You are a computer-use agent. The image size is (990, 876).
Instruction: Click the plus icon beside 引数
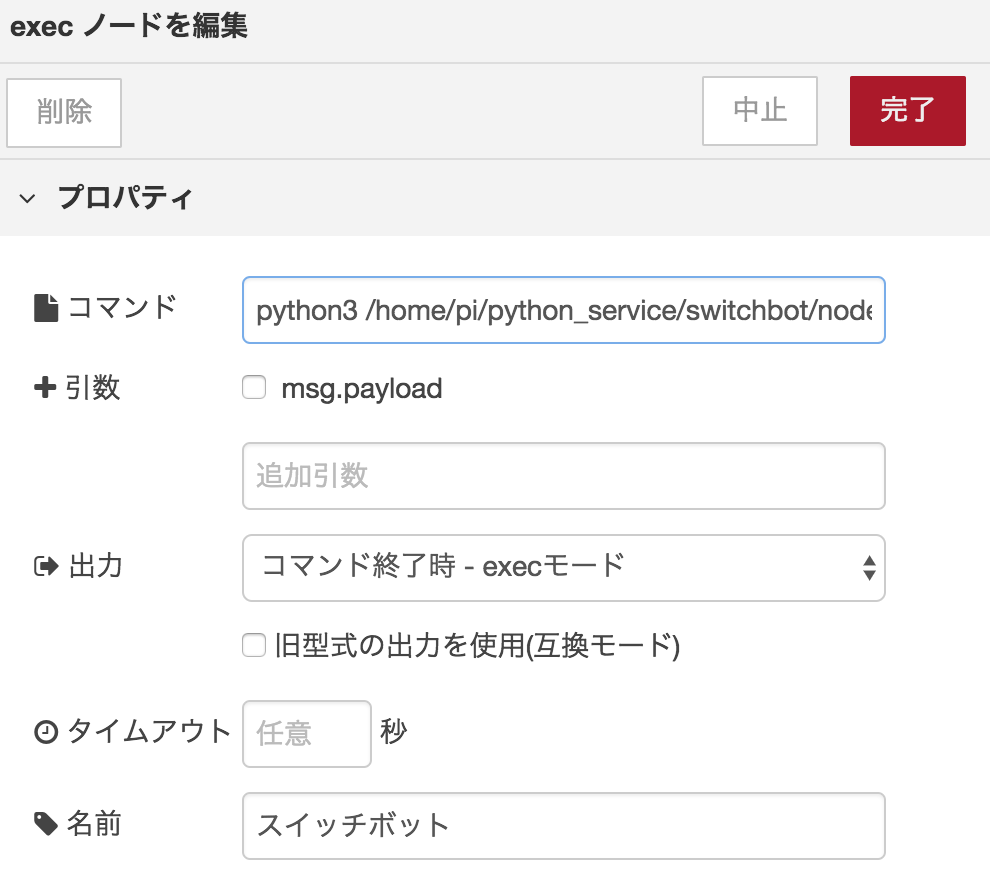click(x=45, y=389)
